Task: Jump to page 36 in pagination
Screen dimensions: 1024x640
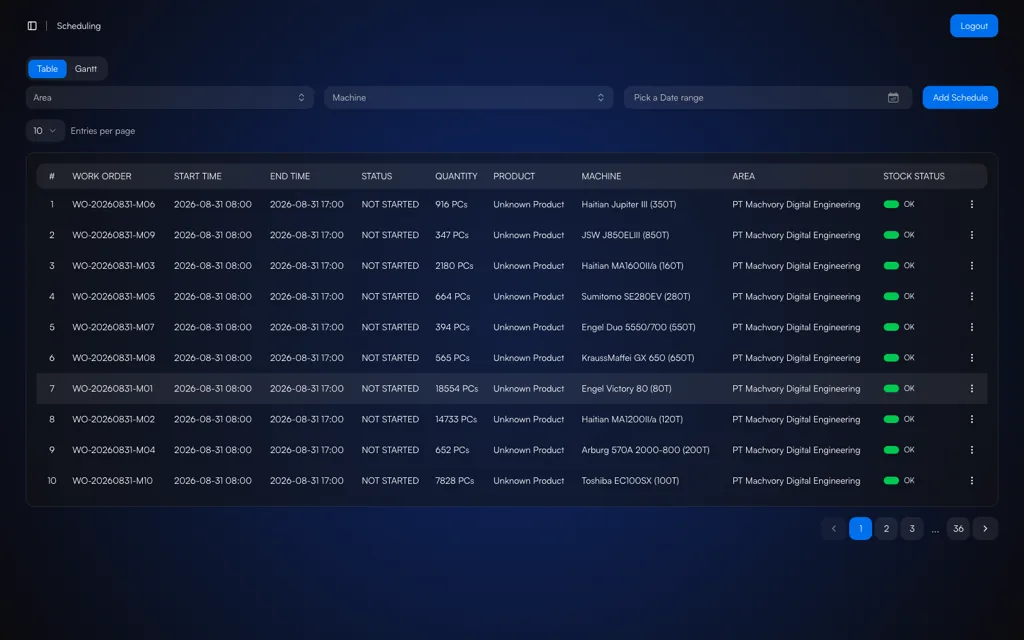Action: 958,528
